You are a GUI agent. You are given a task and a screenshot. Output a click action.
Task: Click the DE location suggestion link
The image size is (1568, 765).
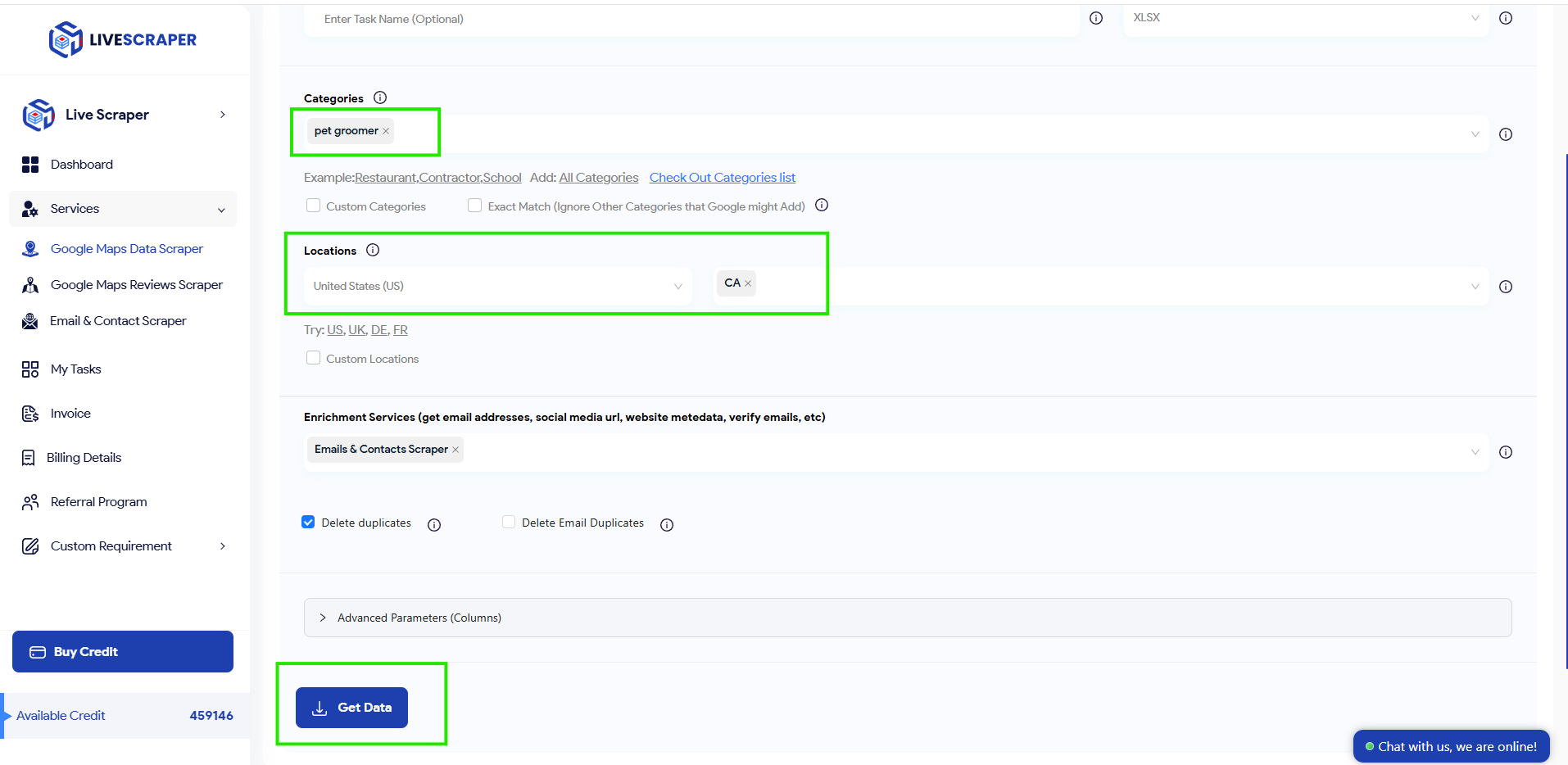click(x=378, y=330)
